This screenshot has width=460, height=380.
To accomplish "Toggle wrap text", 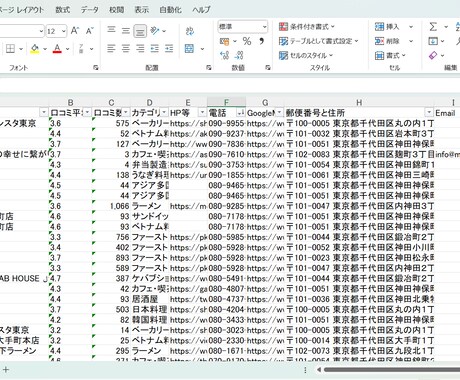I will click(x=190, y=31).
